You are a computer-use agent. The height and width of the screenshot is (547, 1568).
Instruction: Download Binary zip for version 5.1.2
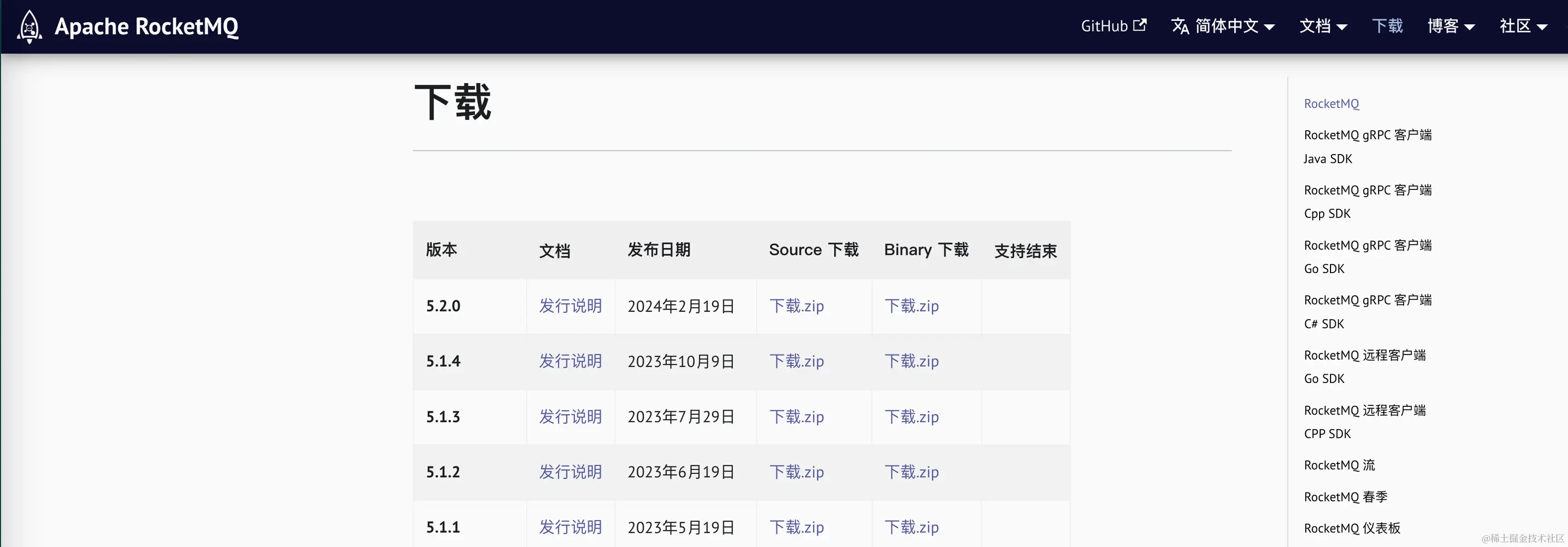pos(912,472)
